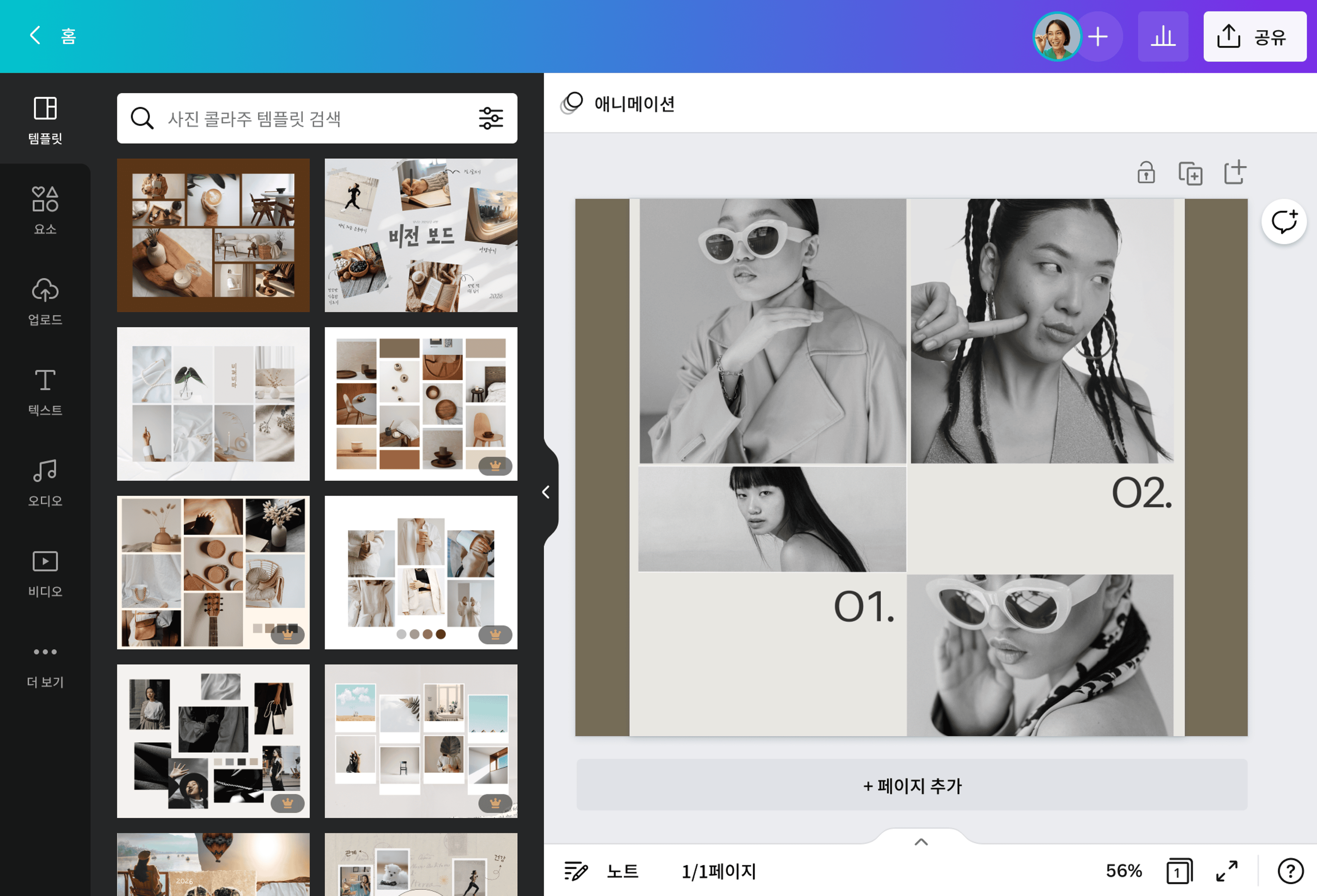Add a comment with the speech bubble
The height and width of the screenshot is (896, 1317).
point(1284,222)
